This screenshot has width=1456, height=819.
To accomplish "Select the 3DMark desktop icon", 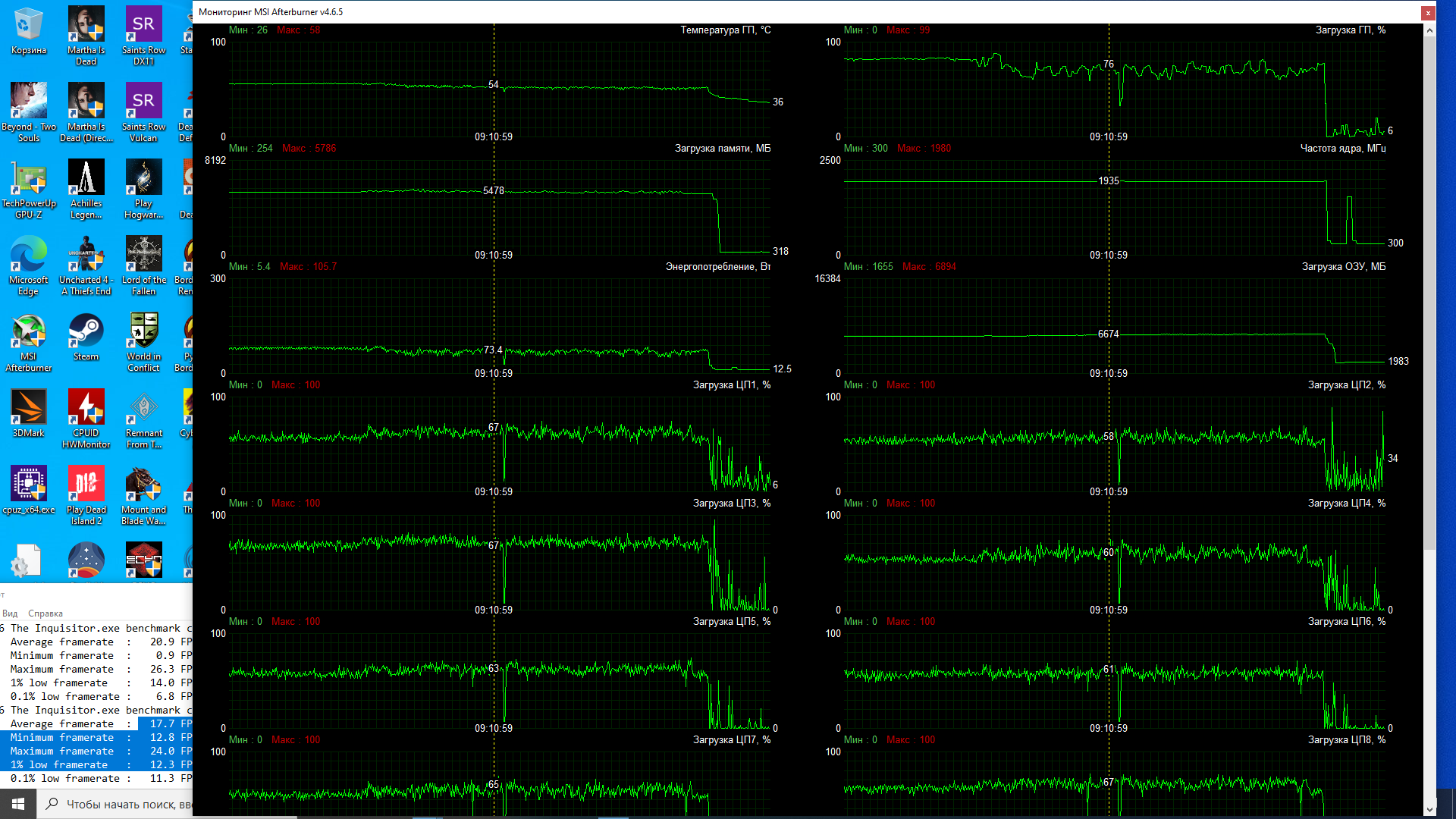I will click(x=28, y=408).
